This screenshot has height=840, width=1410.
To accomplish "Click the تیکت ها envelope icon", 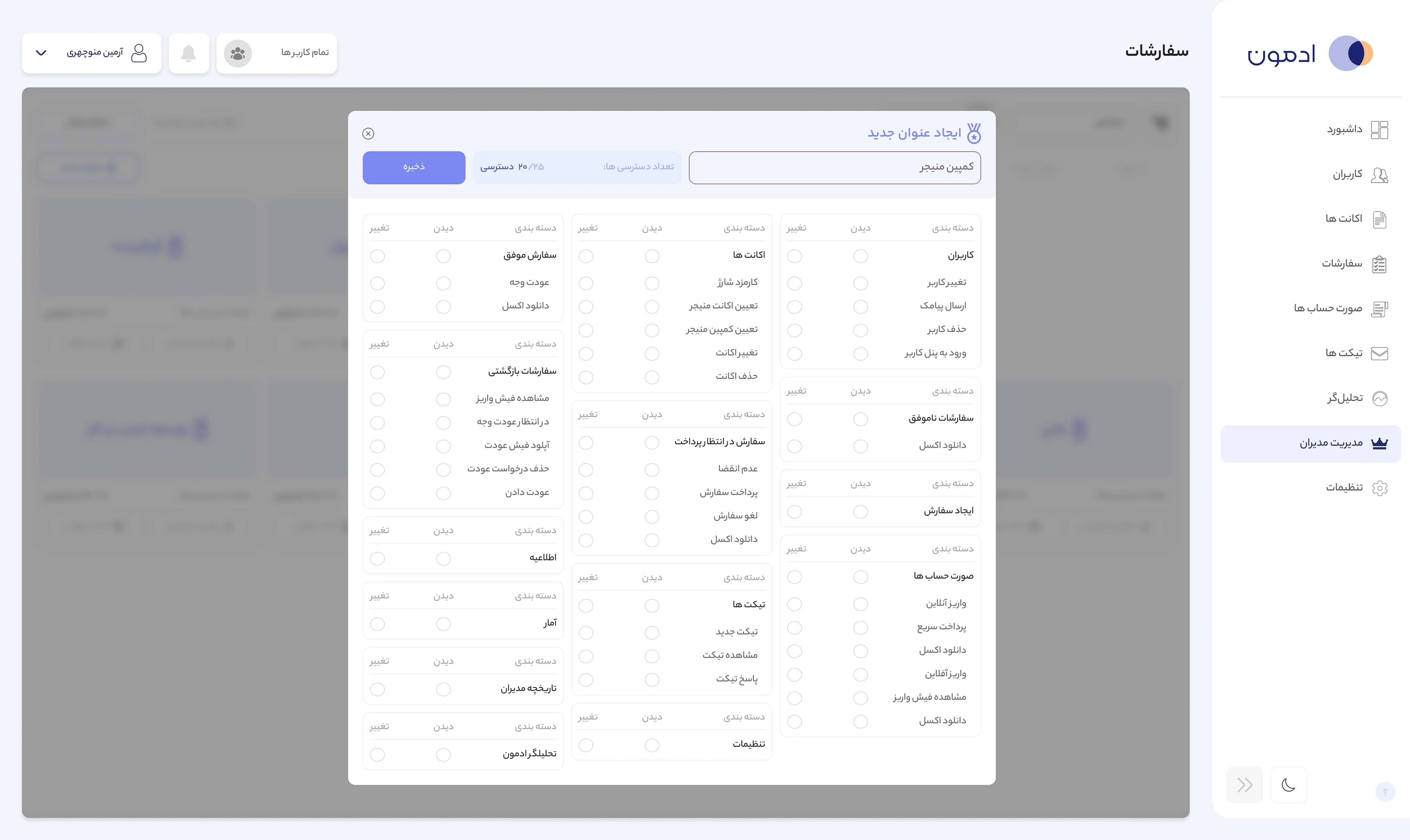I will 1379,353.
